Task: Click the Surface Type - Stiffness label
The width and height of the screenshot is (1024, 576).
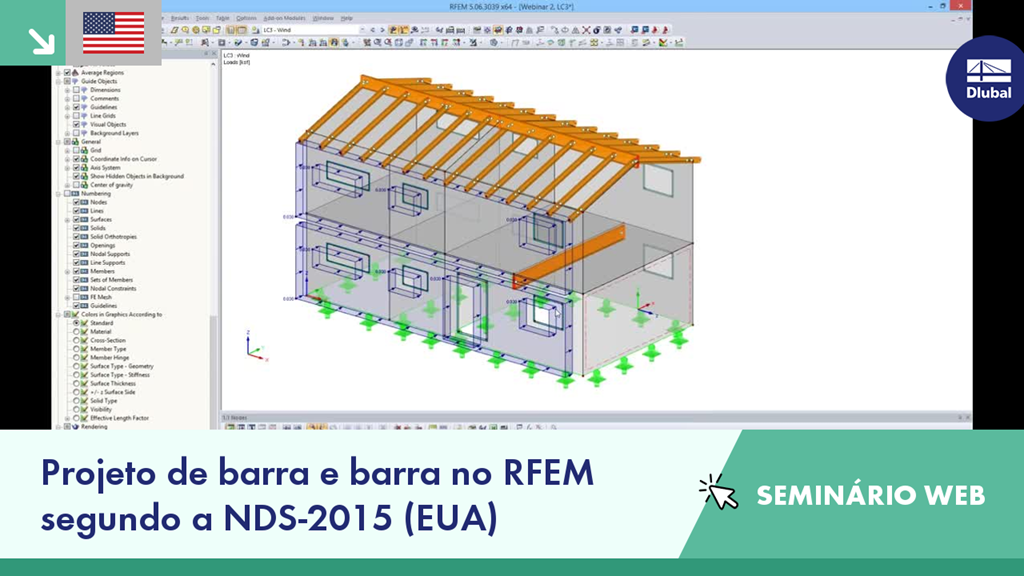Action: (x=120, y=375)
